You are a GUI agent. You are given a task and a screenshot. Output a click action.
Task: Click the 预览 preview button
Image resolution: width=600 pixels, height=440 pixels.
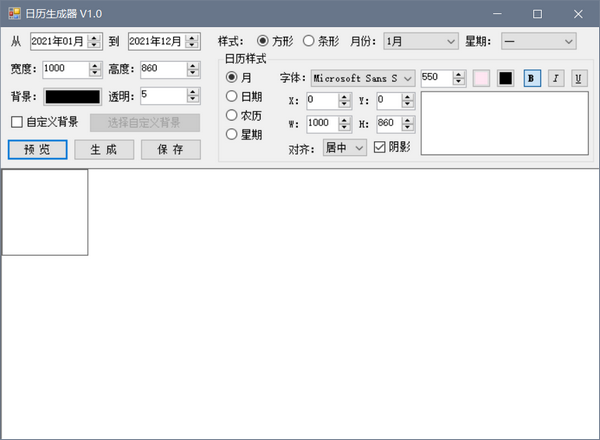37,149
